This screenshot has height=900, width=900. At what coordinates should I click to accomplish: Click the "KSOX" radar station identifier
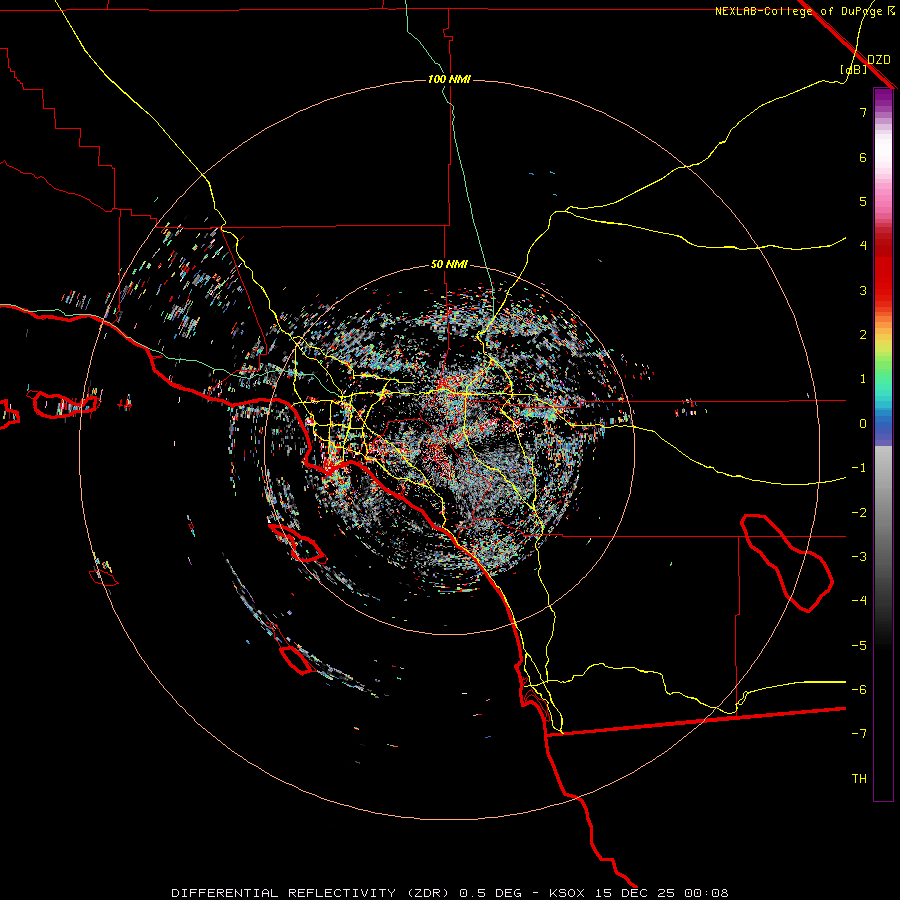(x=567, y=893)
